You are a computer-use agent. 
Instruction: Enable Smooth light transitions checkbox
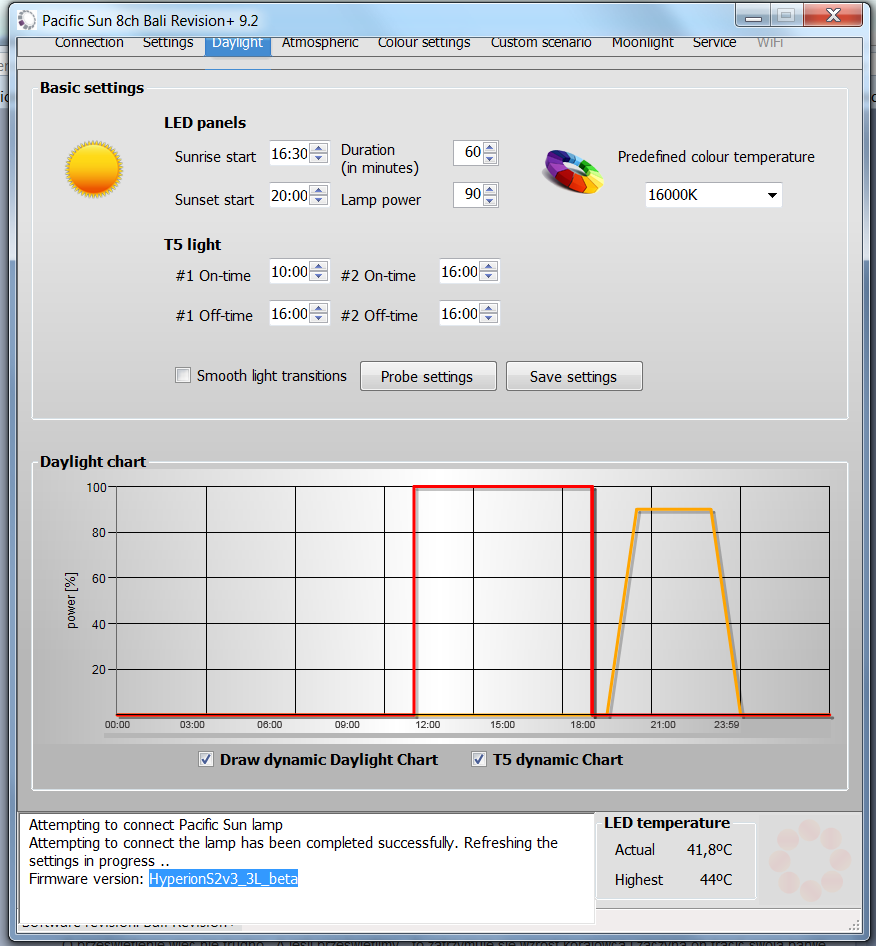pos(183,376)
